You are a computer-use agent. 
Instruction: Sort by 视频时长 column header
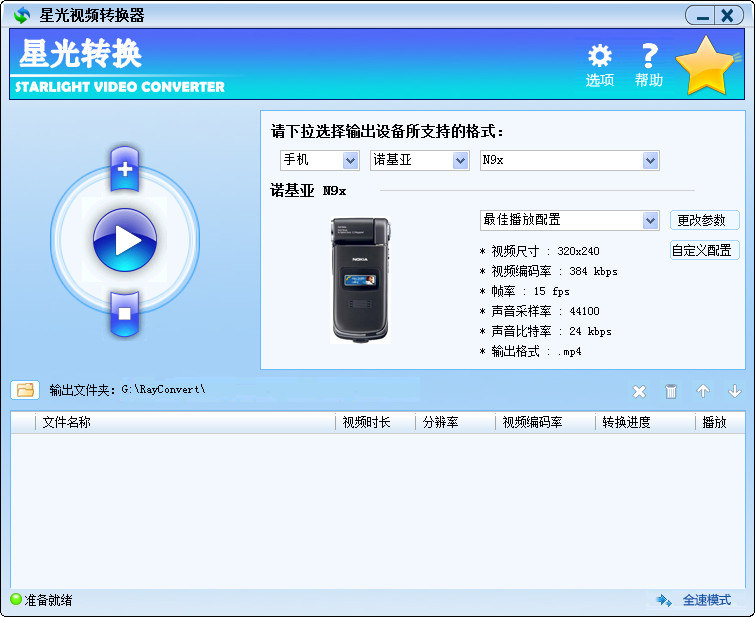pos(376,422)
